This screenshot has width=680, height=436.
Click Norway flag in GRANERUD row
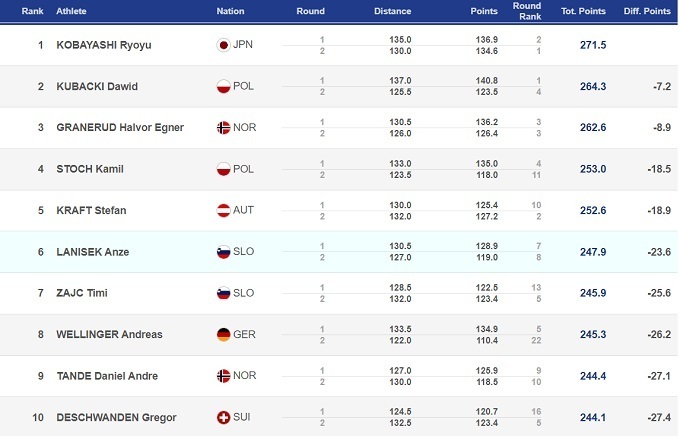(x=224, y=128)
